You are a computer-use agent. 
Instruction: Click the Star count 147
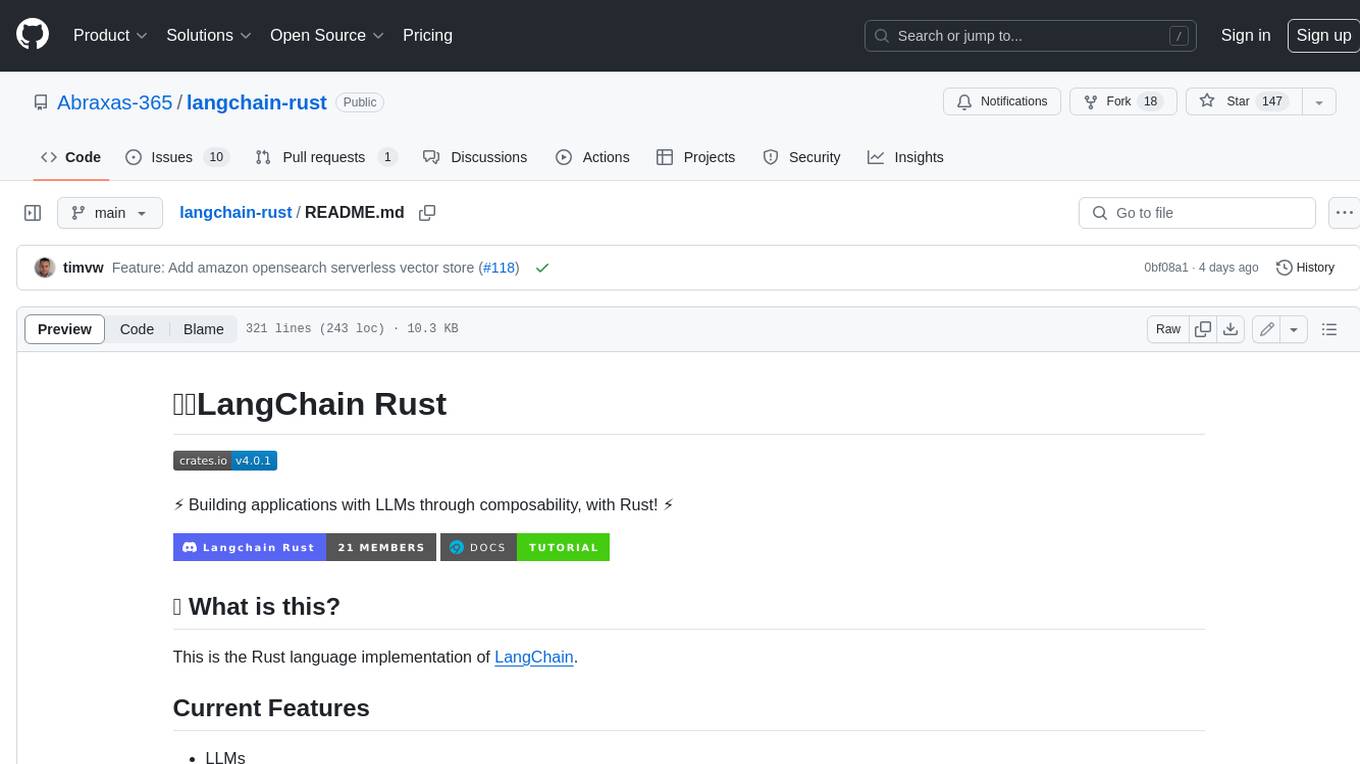point(1272,101)
